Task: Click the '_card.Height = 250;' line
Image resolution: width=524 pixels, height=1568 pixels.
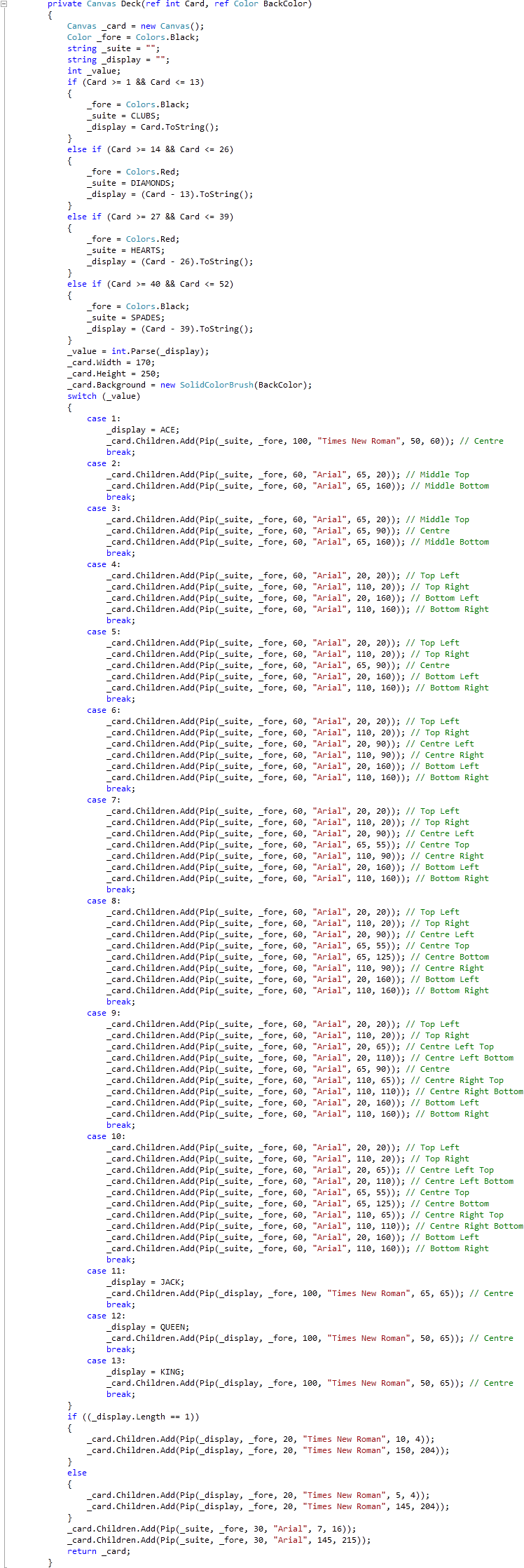Action: pos(113,374)
